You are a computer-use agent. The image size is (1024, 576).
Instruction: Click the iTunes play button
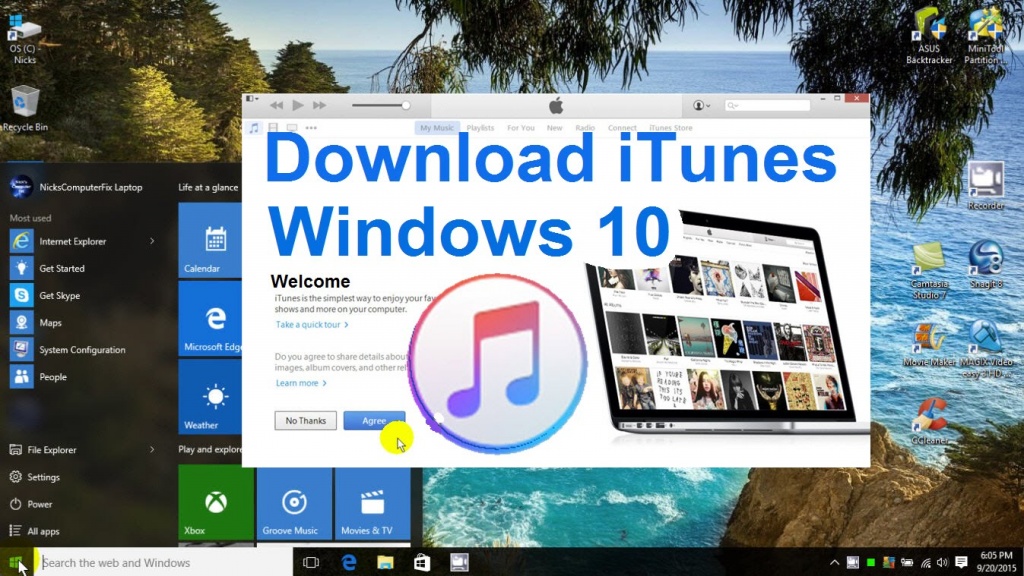[297, 105]
